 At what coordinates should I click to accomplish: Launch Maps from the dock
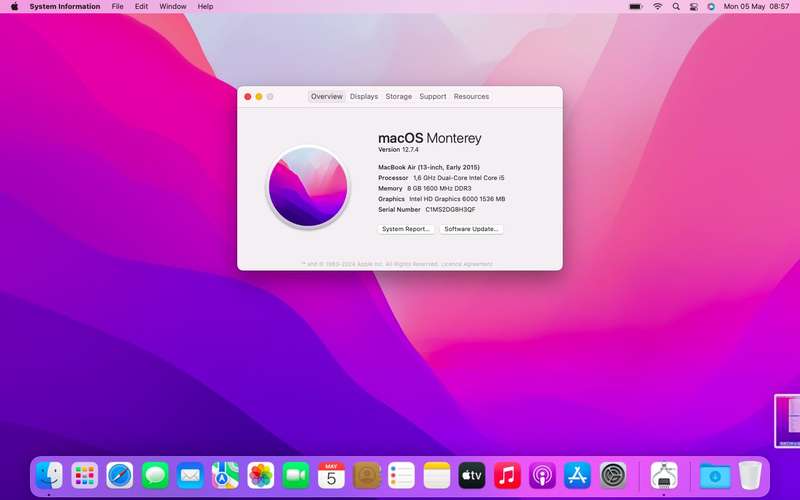tap(226, 476)
